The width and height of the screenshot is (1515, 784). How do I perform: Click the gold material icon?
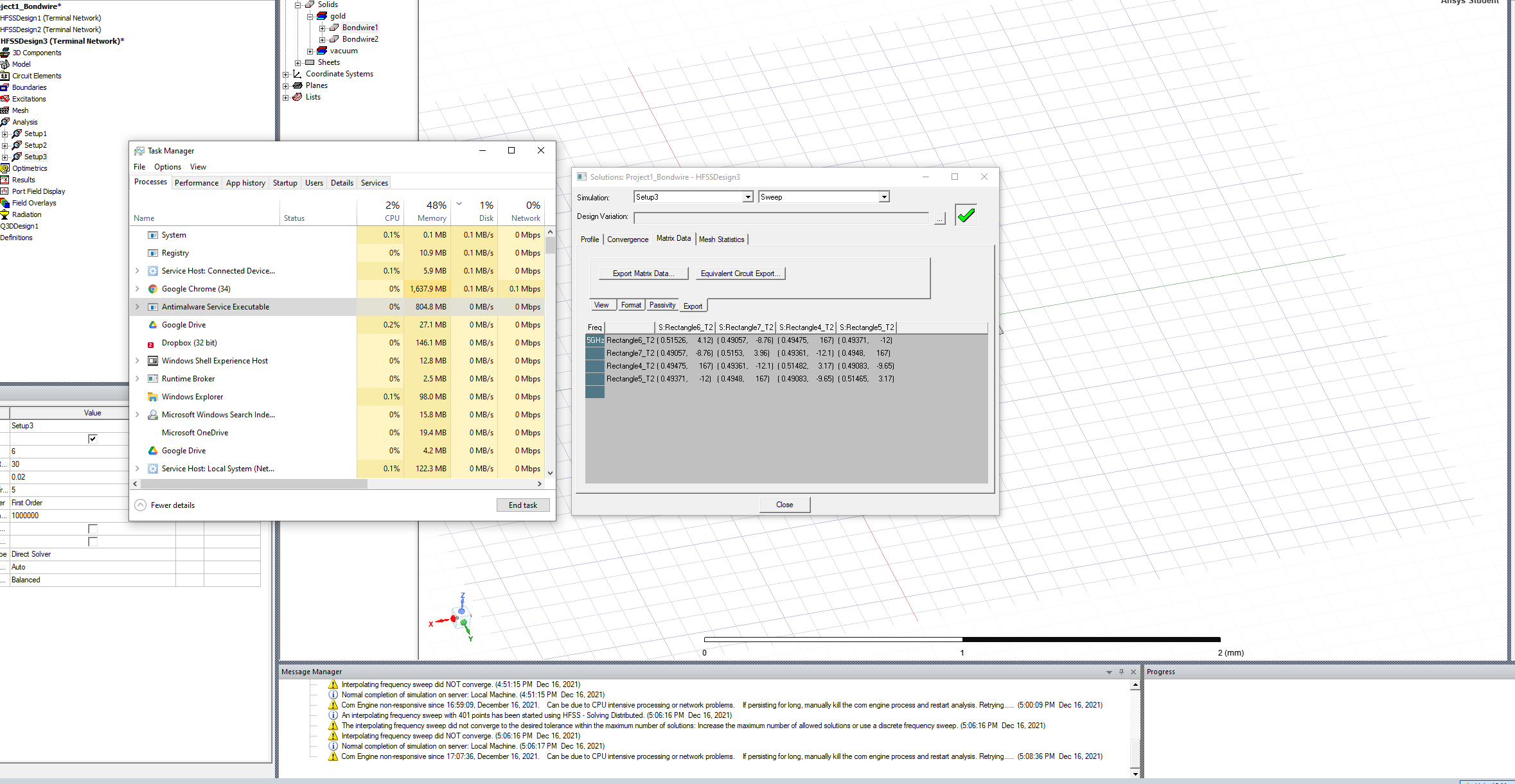tap(322, 16)
